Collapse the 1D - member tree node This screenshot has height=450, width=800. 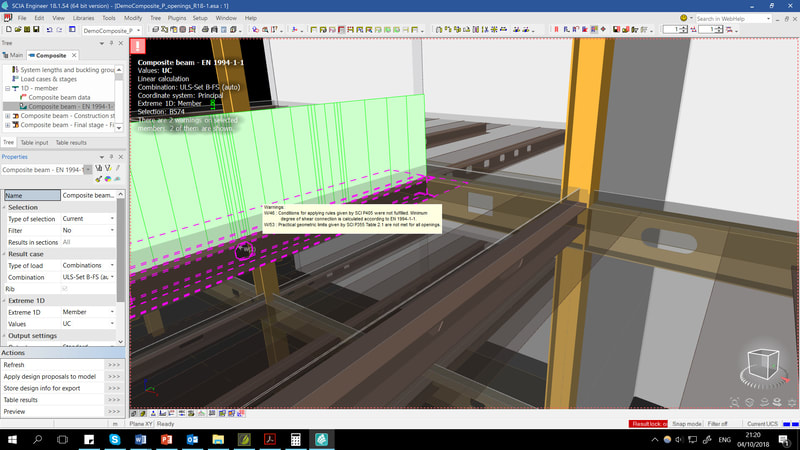pyautogui.click(x=8, y=88)
